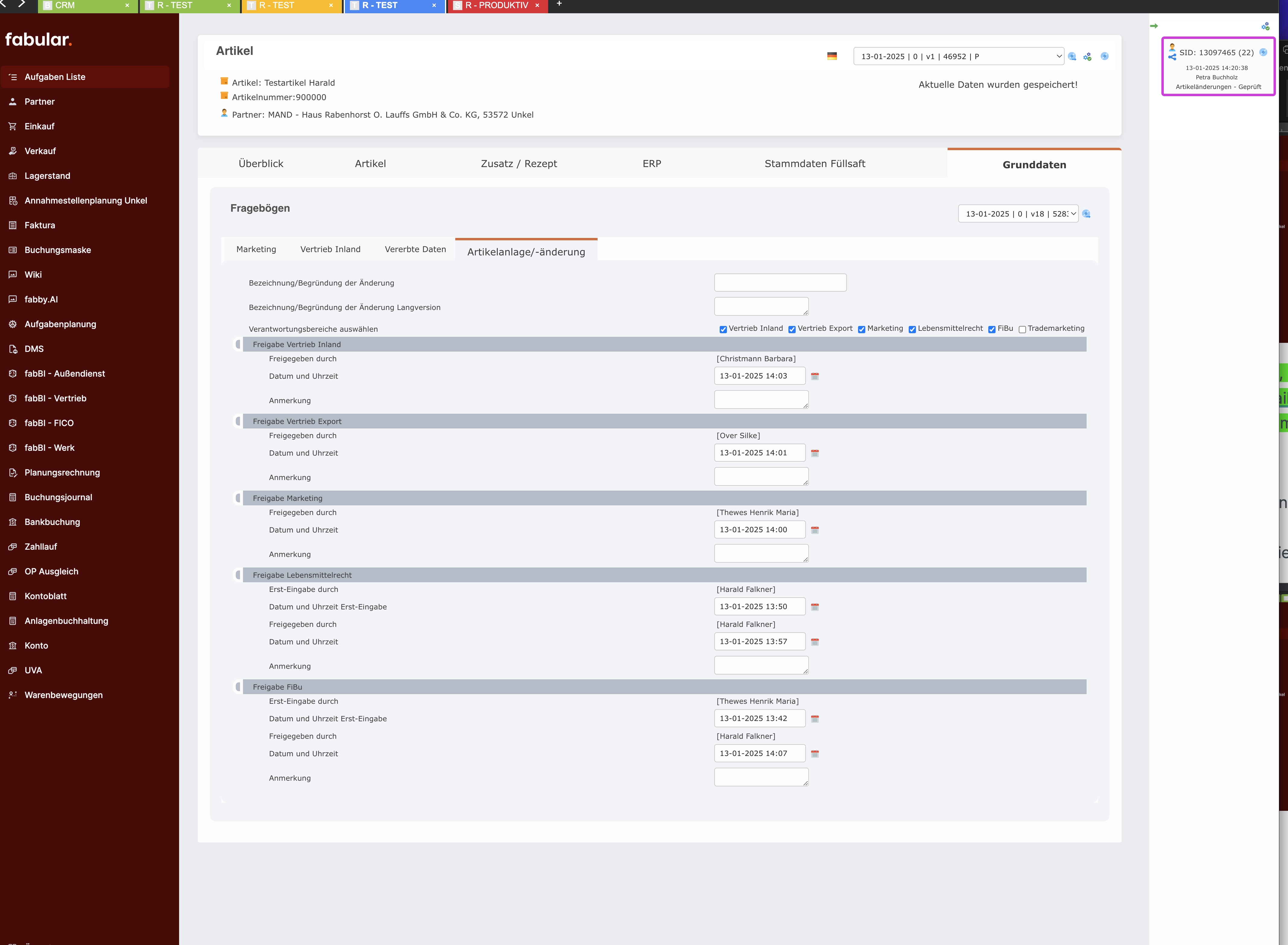Uncheck the Marketing responsibility checkbox
The width and height of the screenshot is (1288, 945).
pyautogui.click(x=861, y=329)
